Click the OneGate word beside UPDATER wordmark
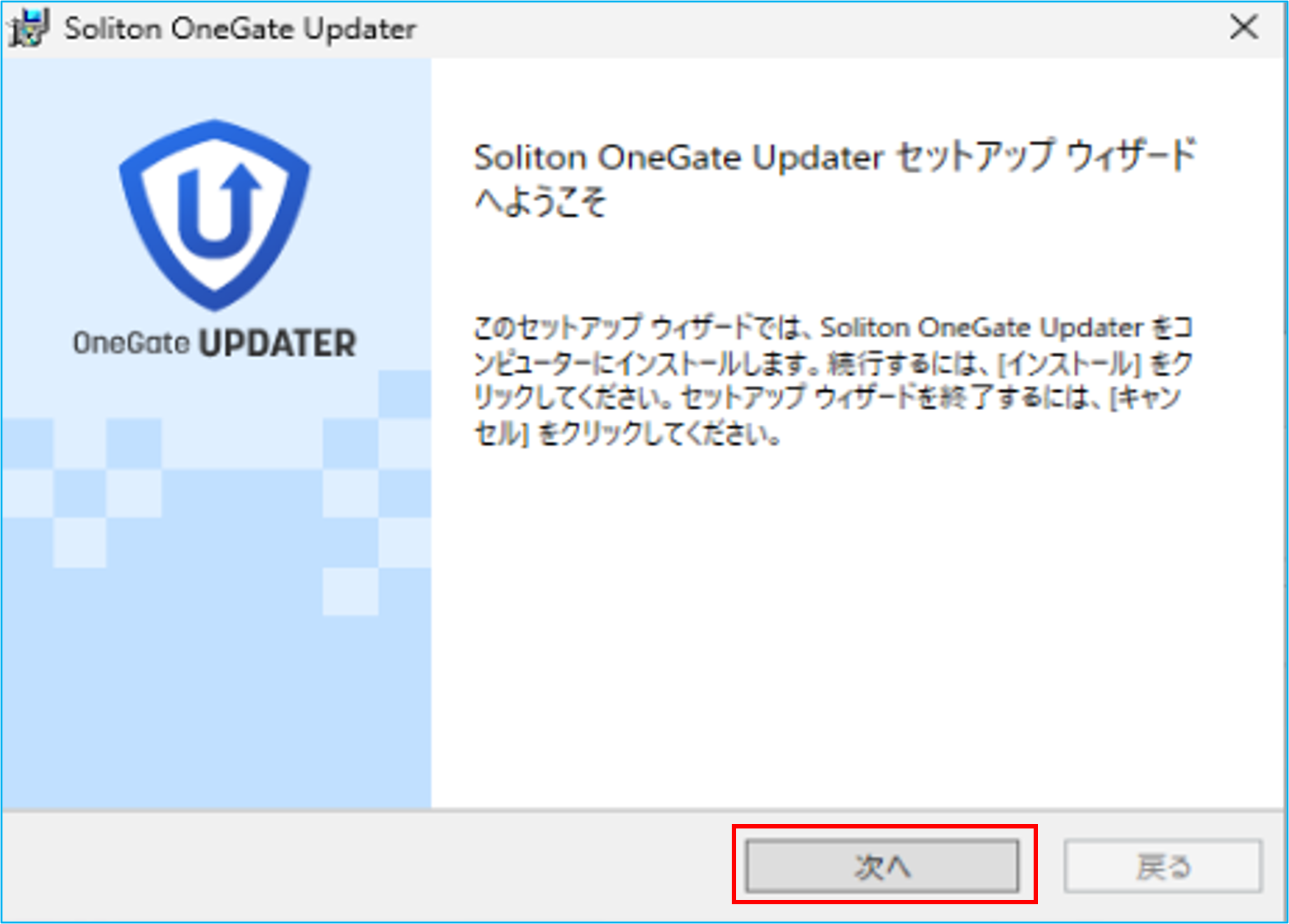 point(132,343)
